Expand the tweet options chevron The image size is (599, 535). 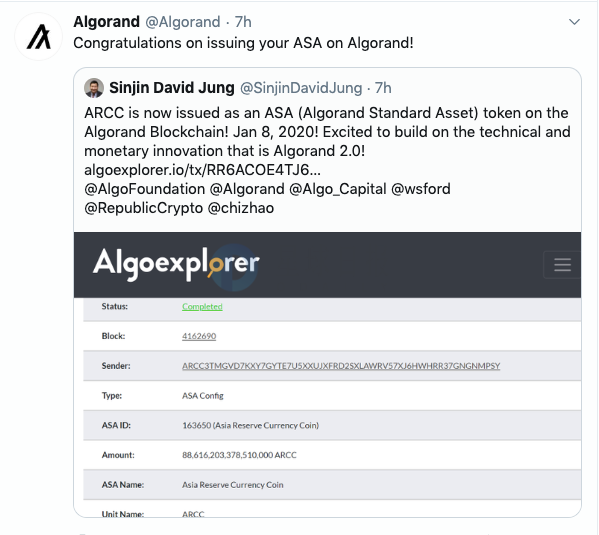[x=574, y=22]
